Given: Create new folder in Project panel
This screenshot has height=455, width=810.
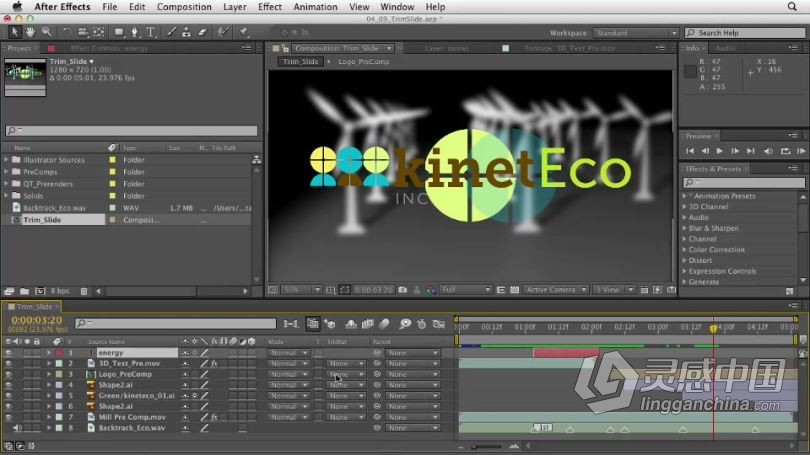Looking at the screenshot, I should (x=24, y=291).
